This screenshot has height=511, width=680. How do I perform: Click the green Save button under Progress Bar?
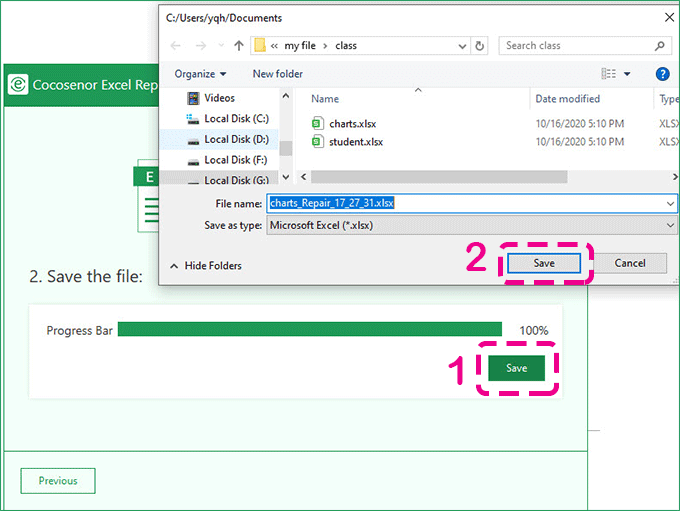point(517,368)
